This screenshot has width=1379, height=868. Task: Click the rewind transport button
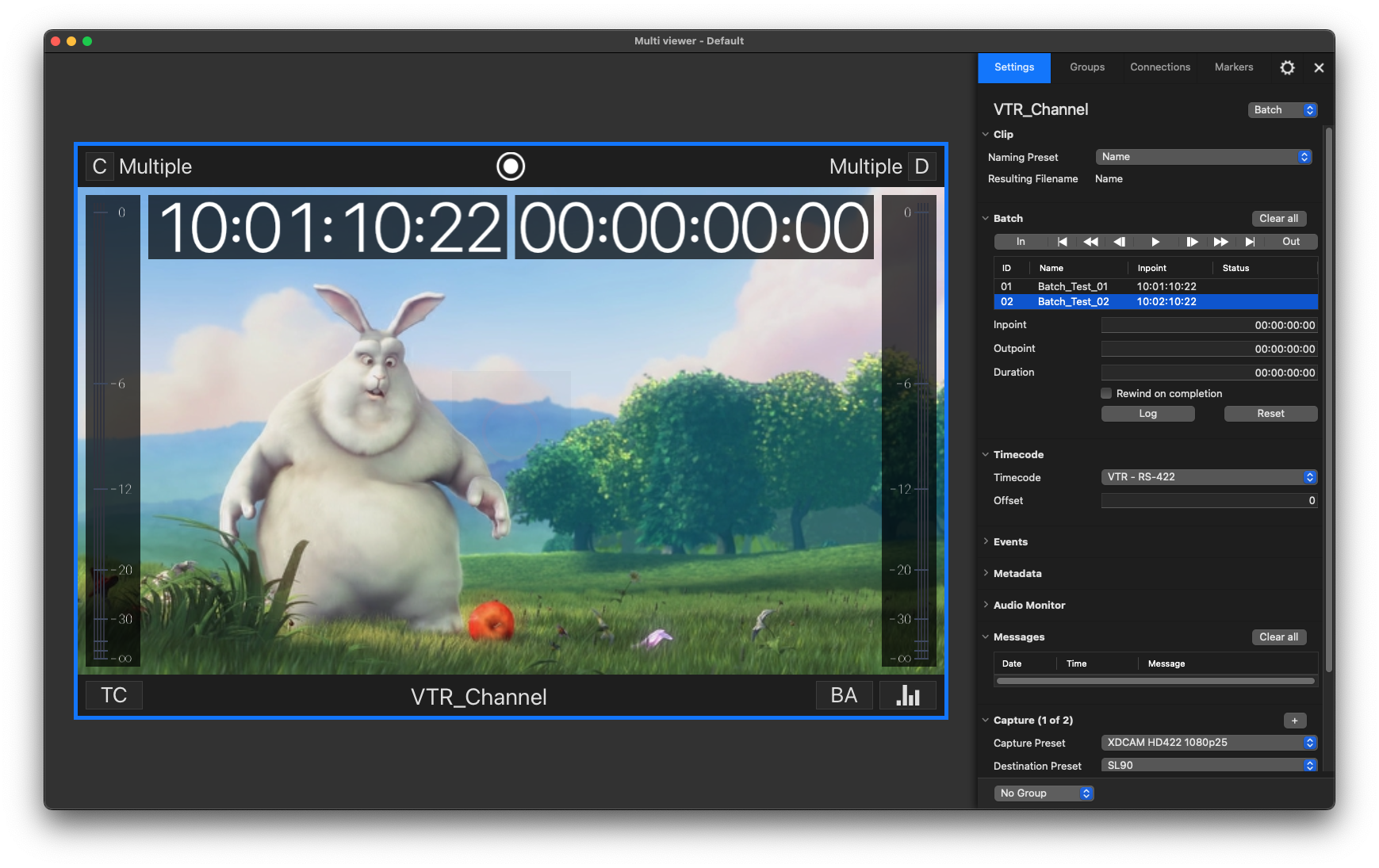(x=1091, y=242)
